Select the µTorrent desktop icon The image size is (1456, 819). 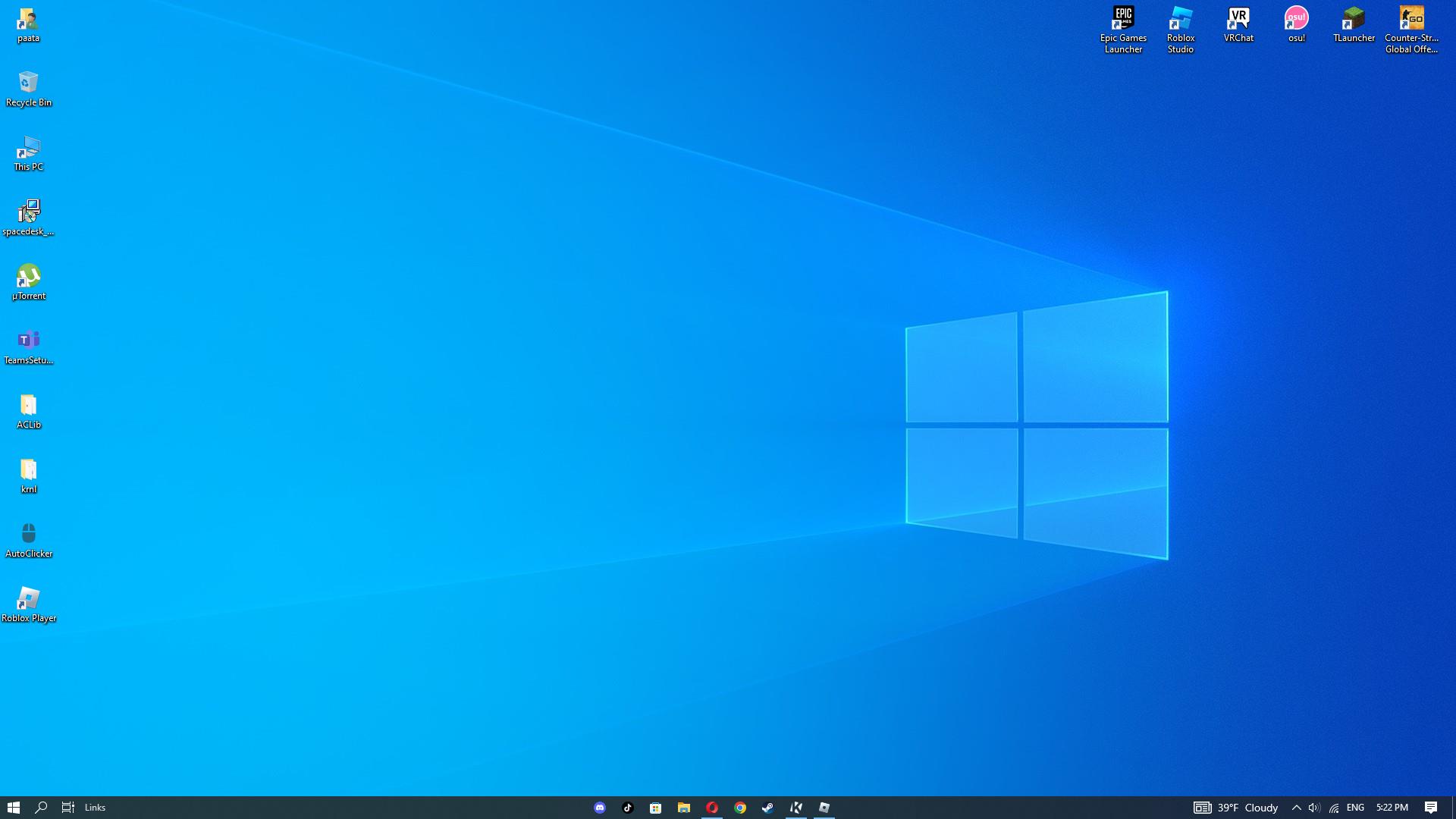click(29, 281)
